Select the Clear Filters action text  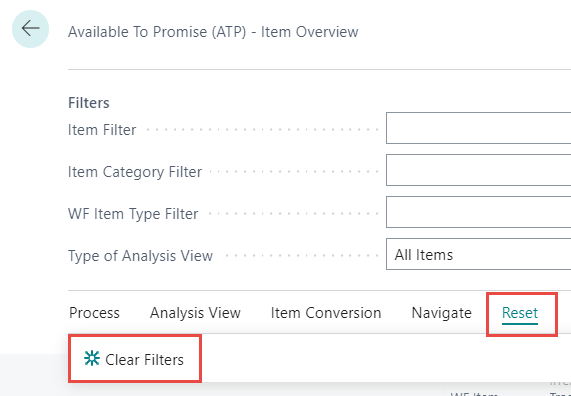(x=144, y=360)
